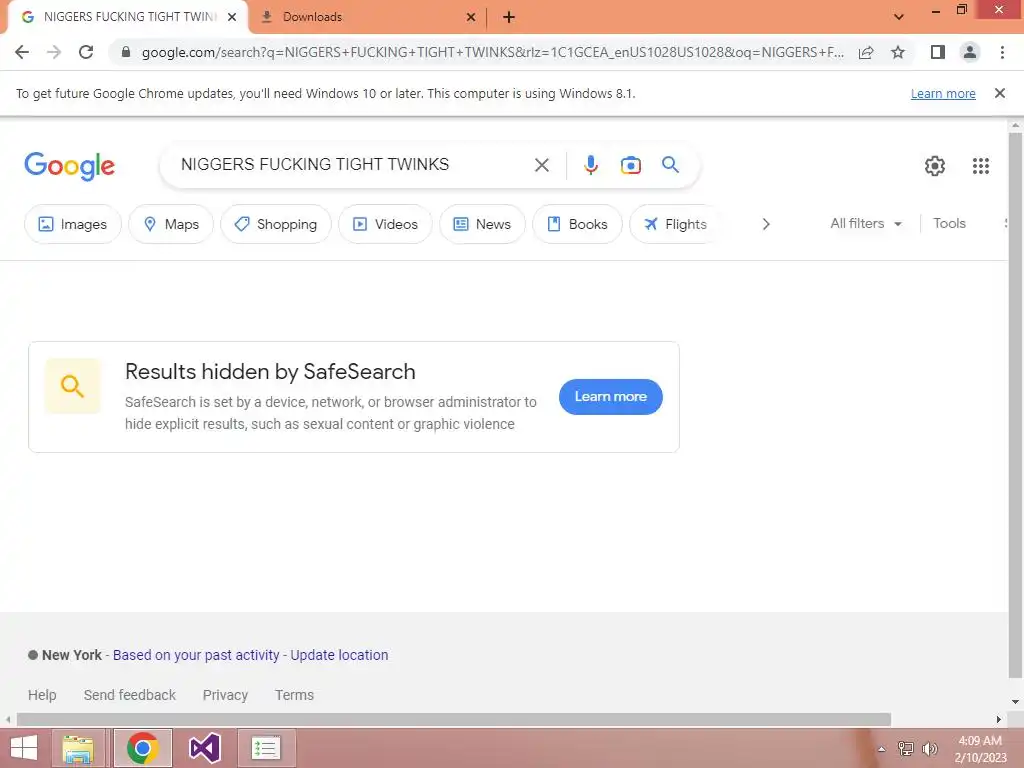
Task: Open the search Tools options
Action: [x=949, y=223]
